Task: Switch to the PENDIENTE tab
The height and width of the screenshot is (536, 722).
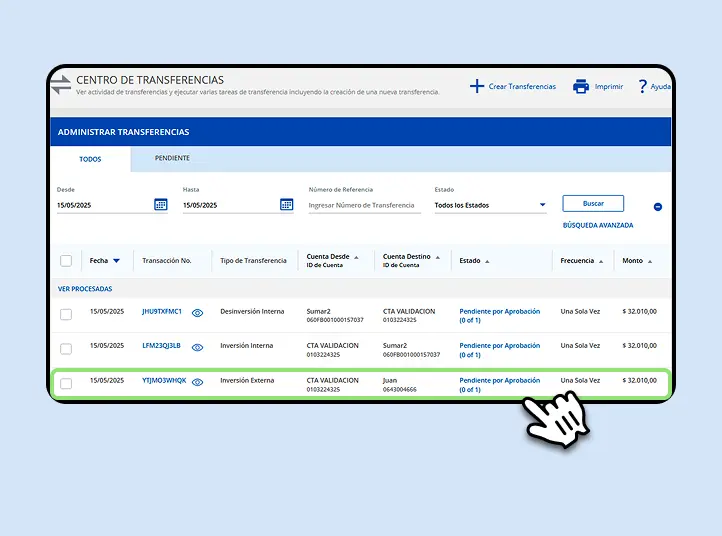Action: [x=172, y=158]
